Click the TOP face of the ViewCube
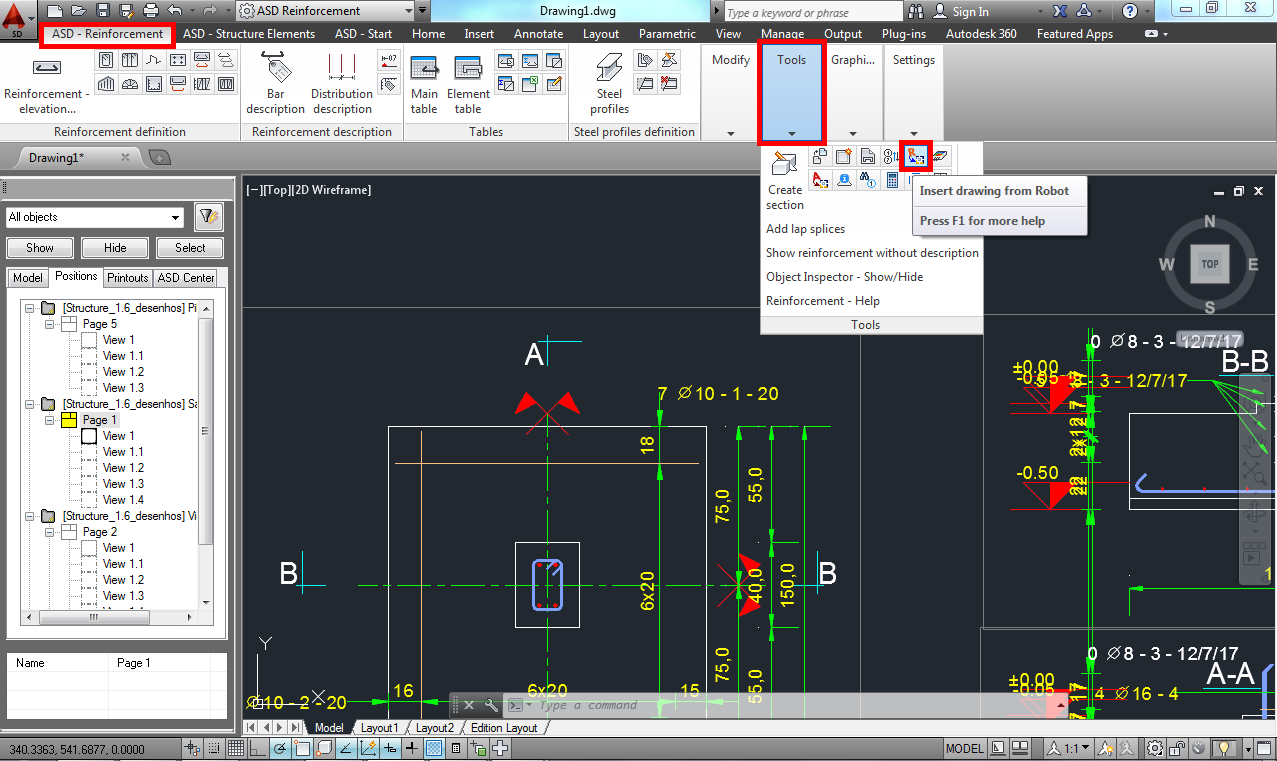 pyautogui.click(x=1210, y=264)
